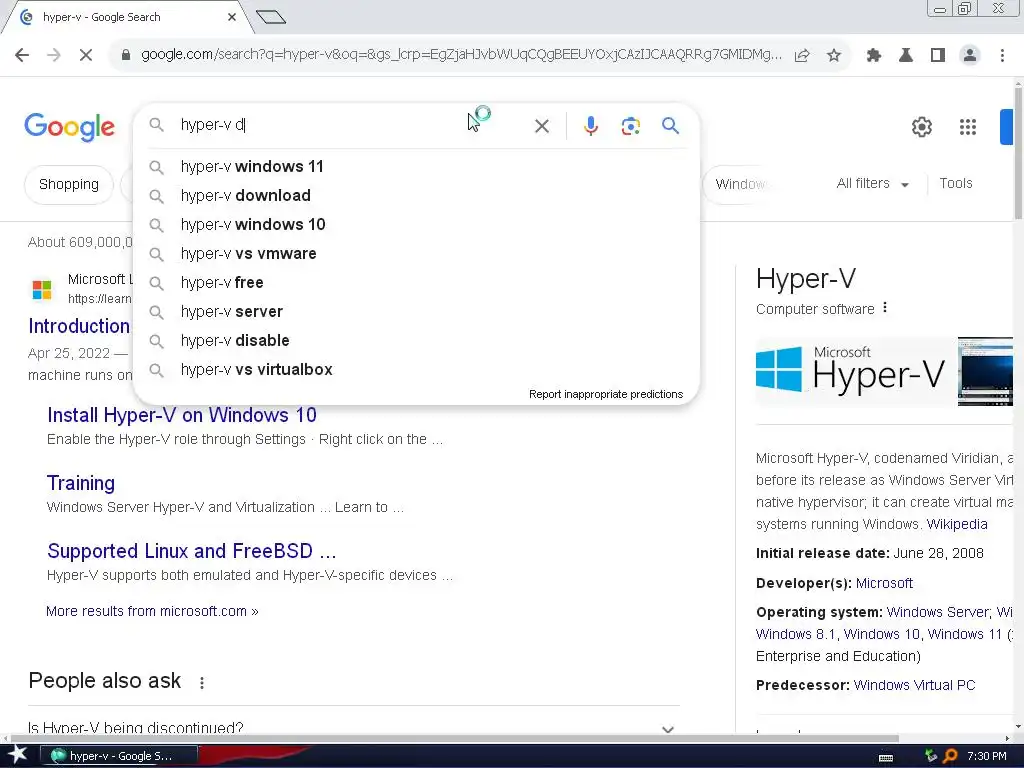Open Google quick settings gear
The height and width of the screenshot is (768, 1024).
[921, 127]
